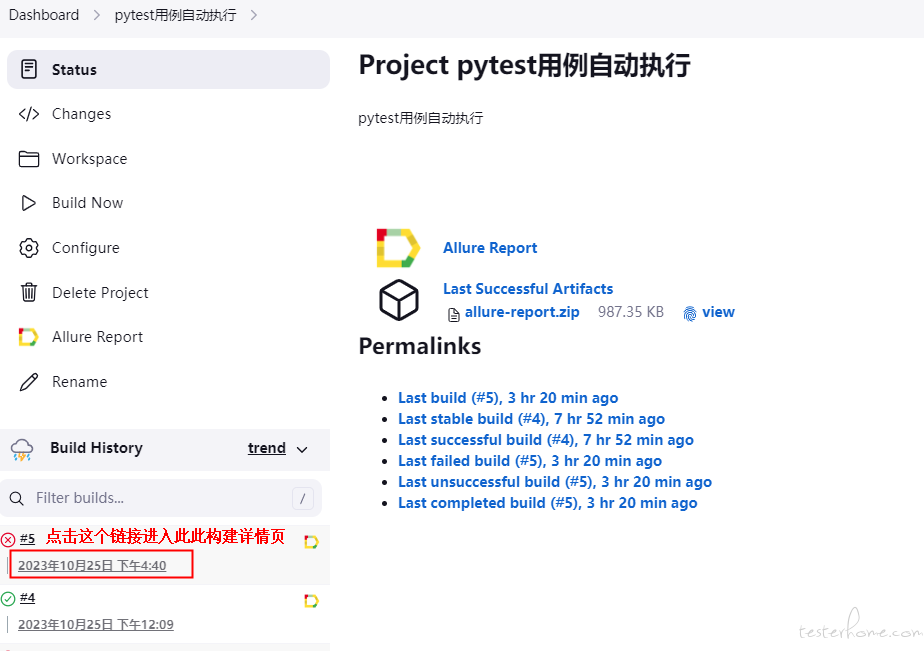Click the 987.35 KB file size text
The image size is (924, 651).
(631, 312)
